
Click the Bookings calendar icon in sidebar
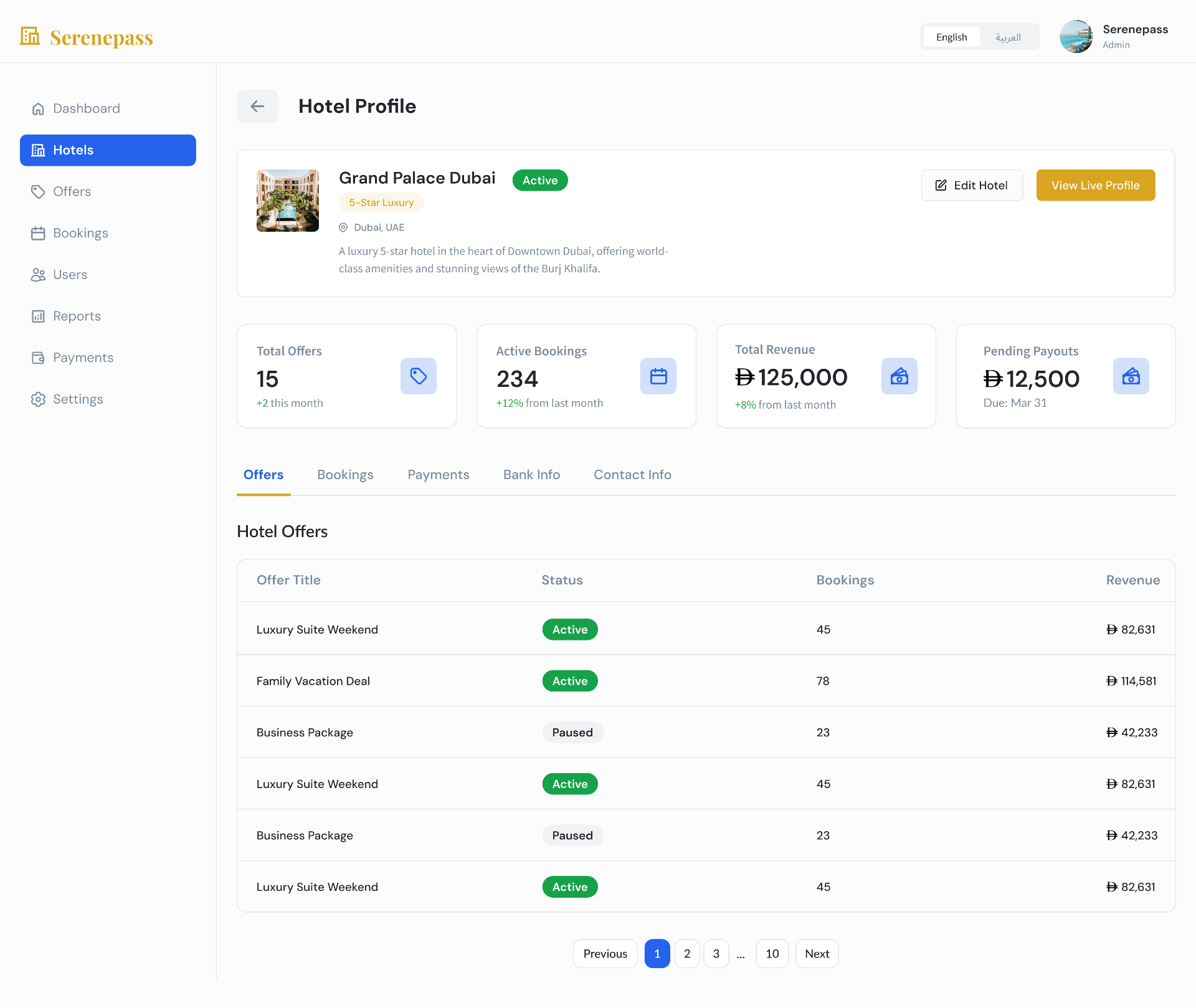[38, 234]
